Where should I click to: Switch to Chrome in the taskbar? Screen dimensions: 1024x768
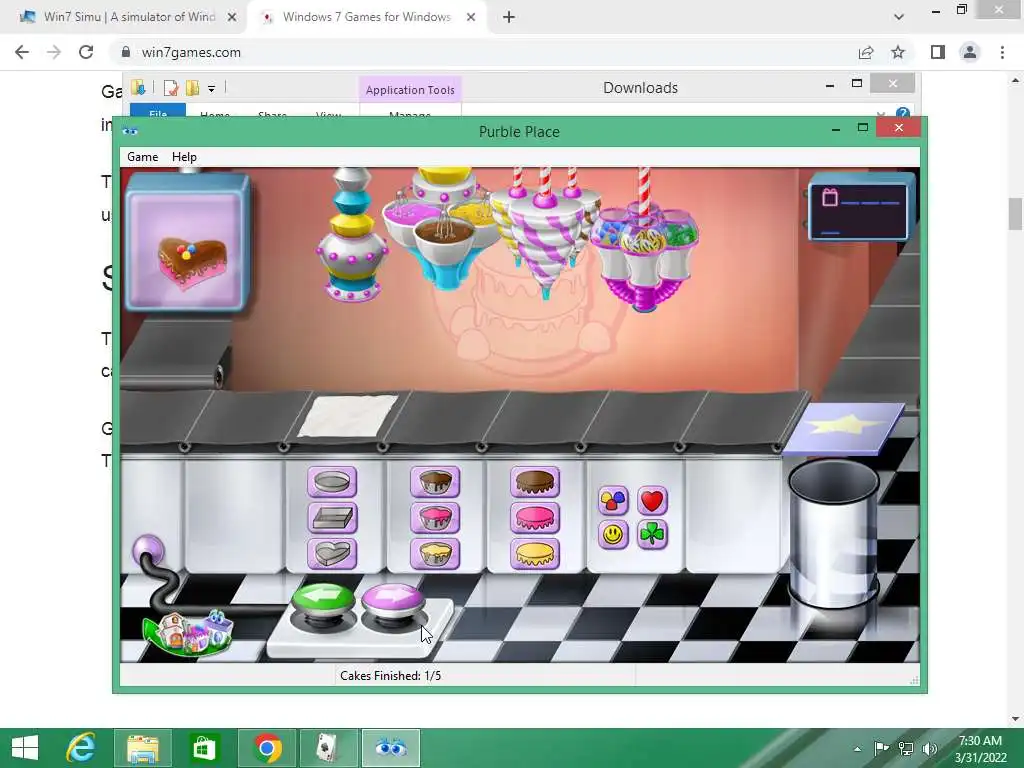tap(266, 748)
